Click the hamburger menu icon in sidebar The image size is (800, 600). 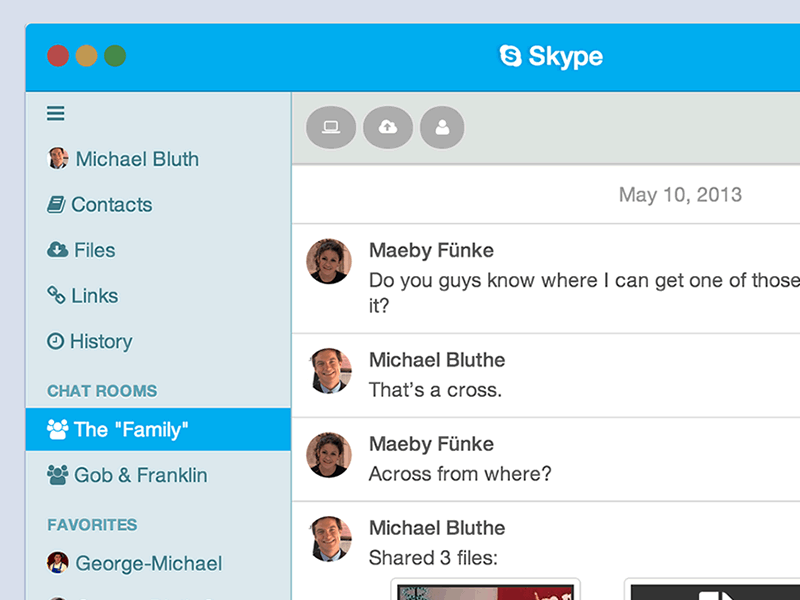click(x=56, y=114)
